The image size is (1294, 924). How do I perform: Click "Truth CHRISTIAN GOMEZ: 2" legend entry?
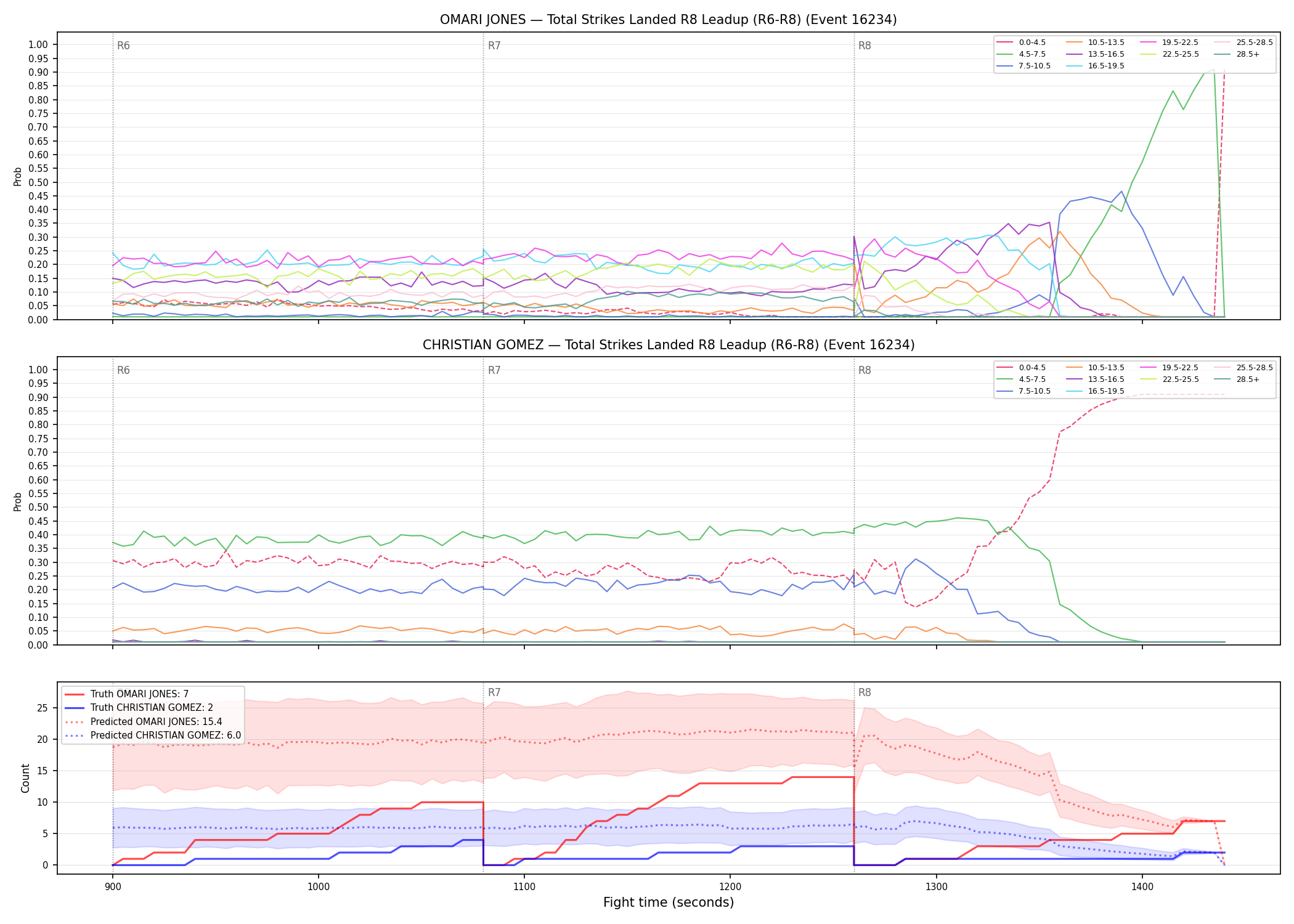point(139,708)
